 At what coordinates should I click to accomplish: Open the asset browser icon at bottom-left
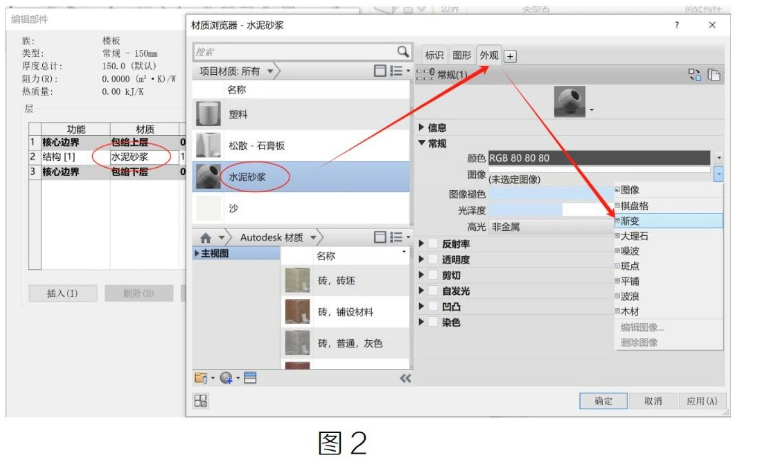201,401
